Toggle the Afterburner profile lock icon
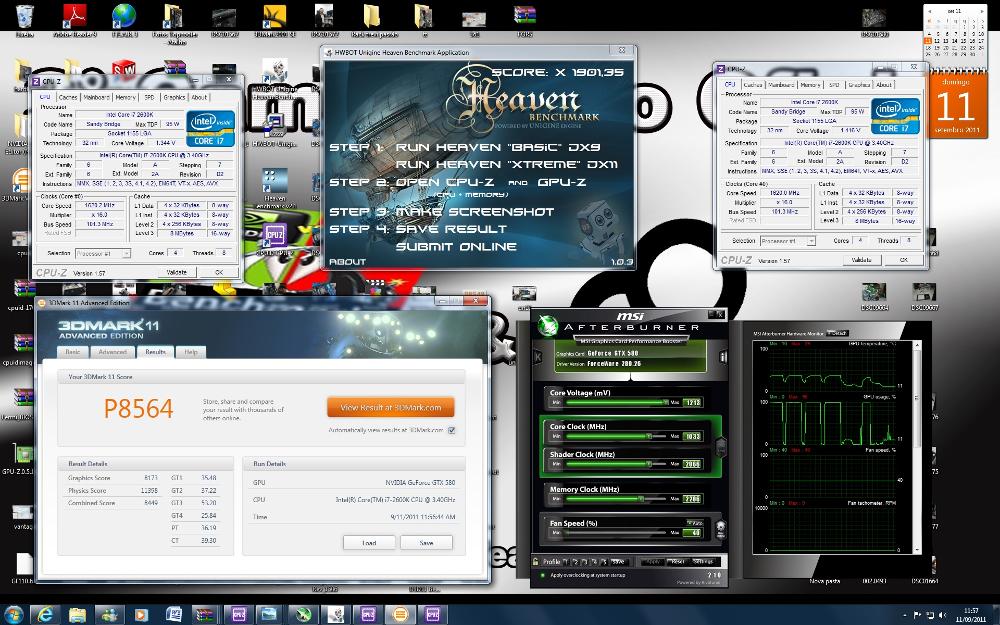The image size is (1000, 625). pos(536,562)
